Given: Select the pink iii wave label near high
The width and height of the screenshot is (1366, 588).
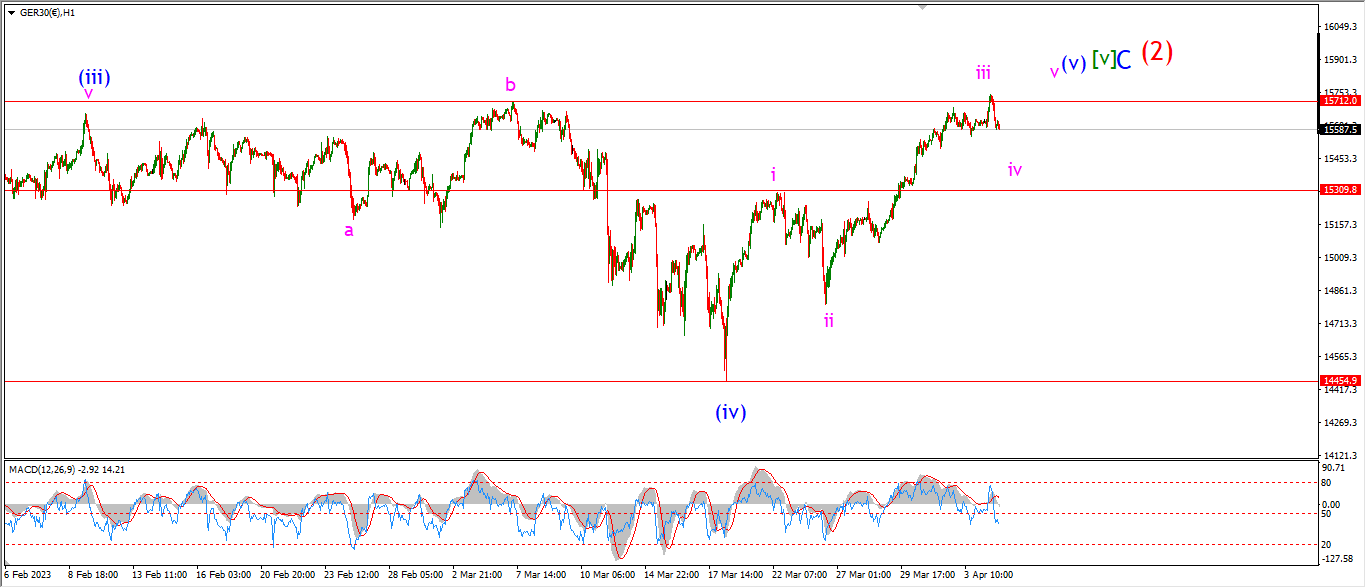Looking at the screenshot, I should (x=984, y=72).
